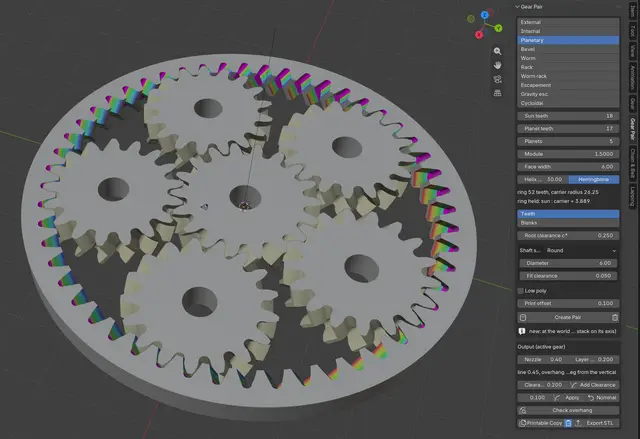
Task: Click the 'ring 52 teeth, carrier radius' text
Action: (558, 192)
